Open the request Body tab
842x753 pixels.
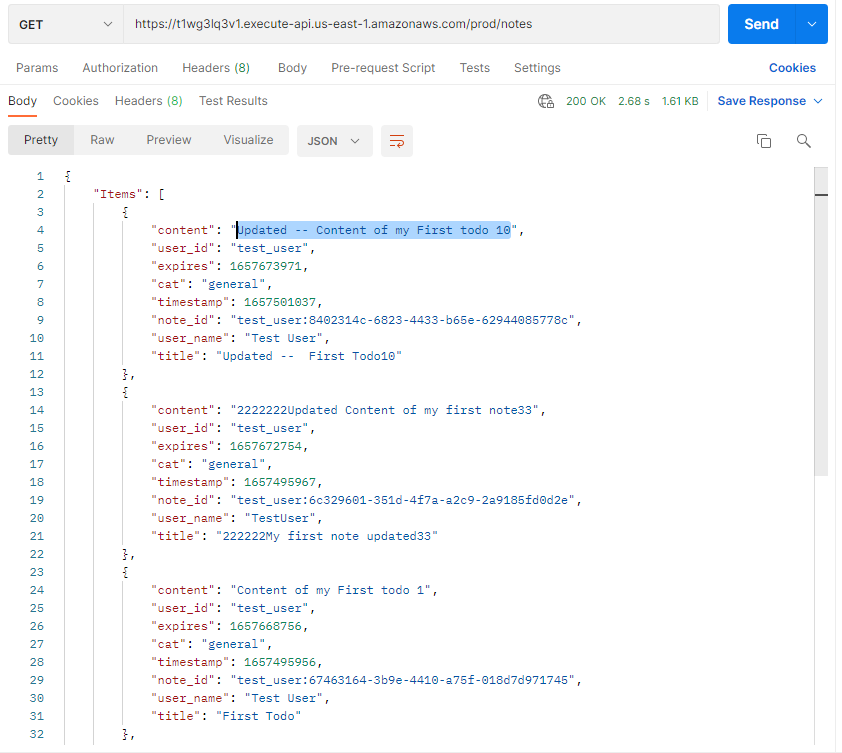click(x=292, y=68)
